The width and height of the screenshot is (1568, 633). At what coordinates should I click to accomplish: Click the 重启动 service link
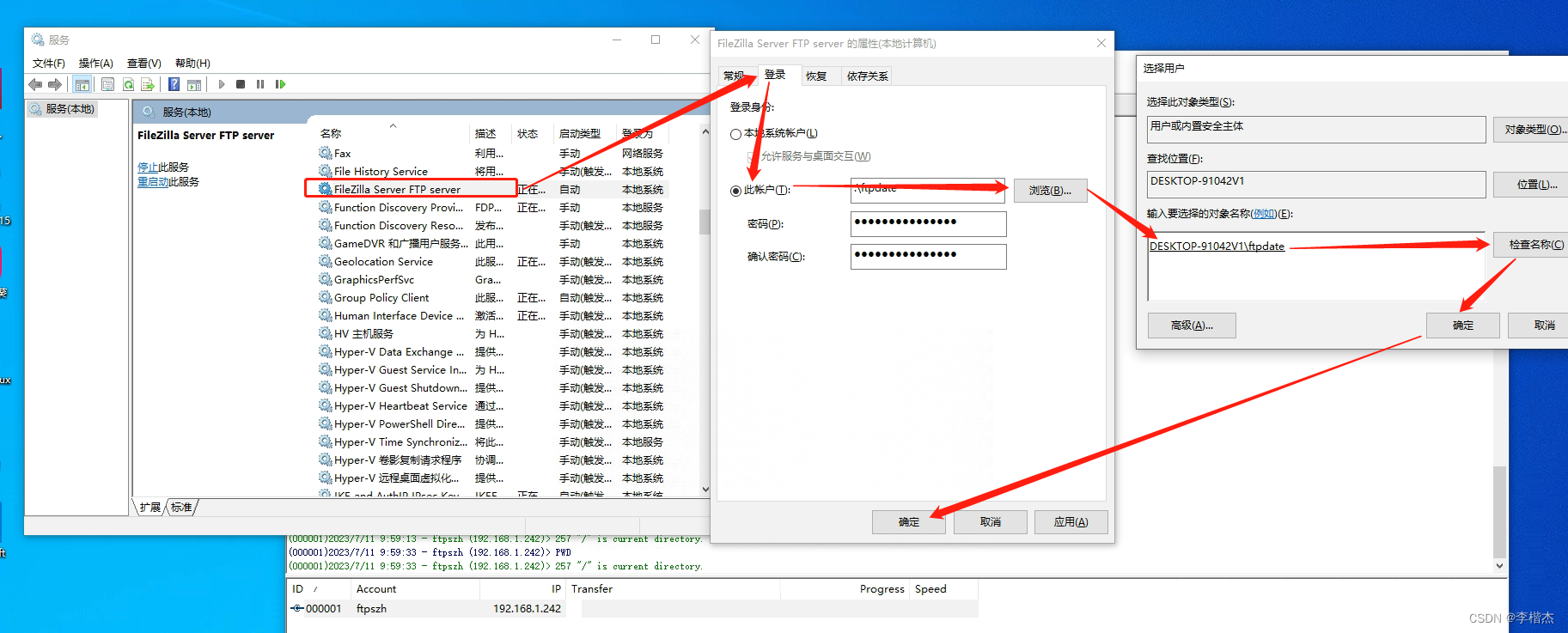click(153, 182)
